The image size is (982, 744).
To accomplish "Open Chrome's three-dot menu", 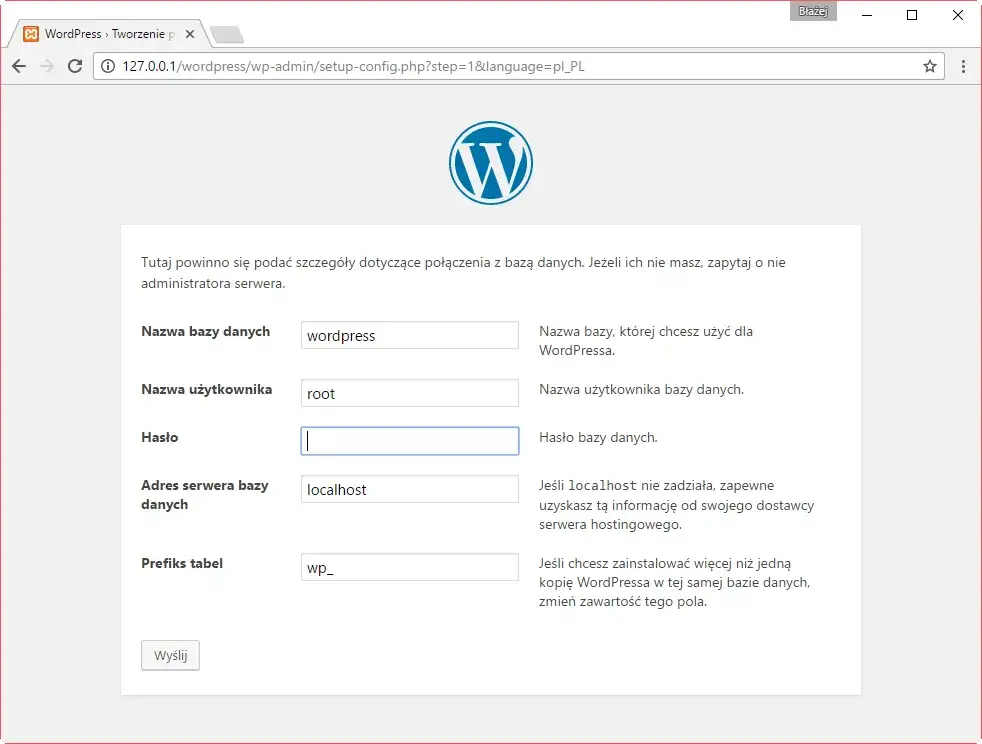I will [x=962, y=66].
